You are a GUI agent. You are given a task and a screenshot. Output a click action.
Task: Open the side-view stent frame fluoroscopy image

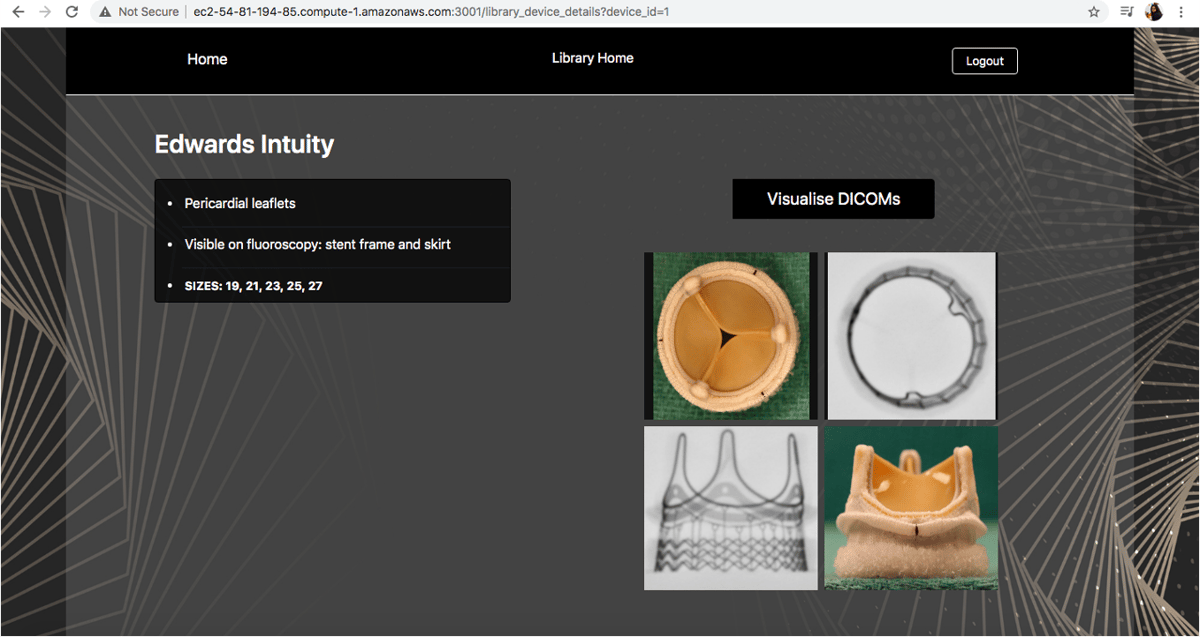pyautogui.click(x=731, y=508)
